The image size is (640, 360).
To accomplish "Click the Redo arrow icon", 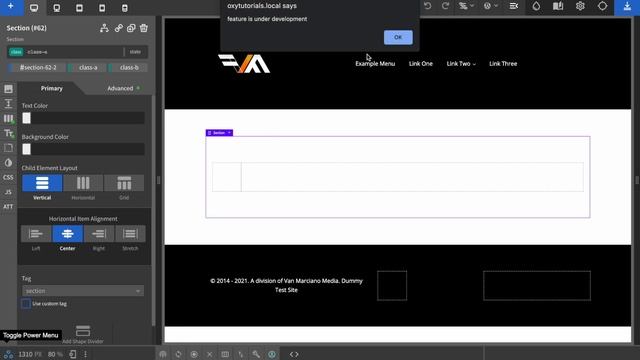I will pyautogui.click(x=445, y=6).
